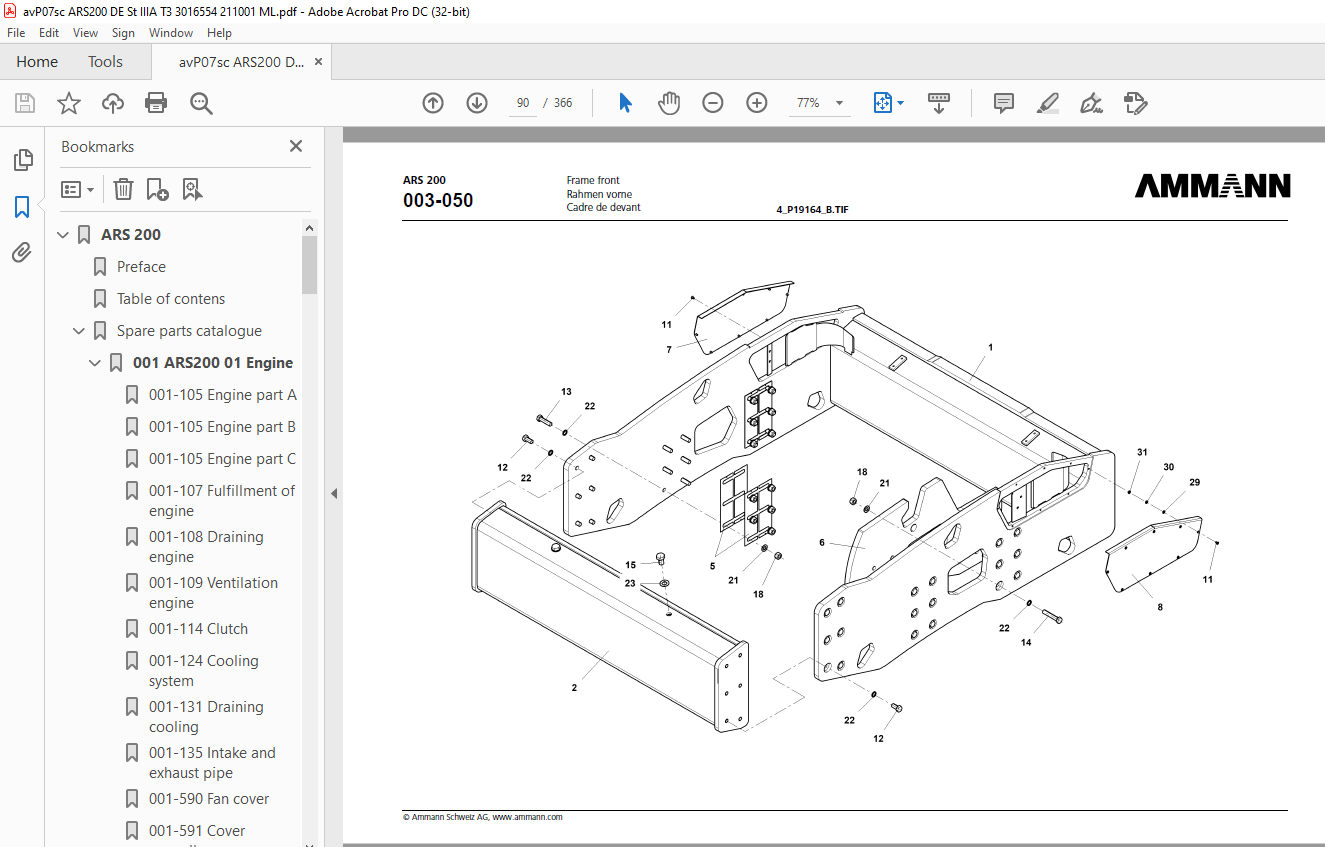Open the 001-105 Engine part C bookmark

(223, 459)
